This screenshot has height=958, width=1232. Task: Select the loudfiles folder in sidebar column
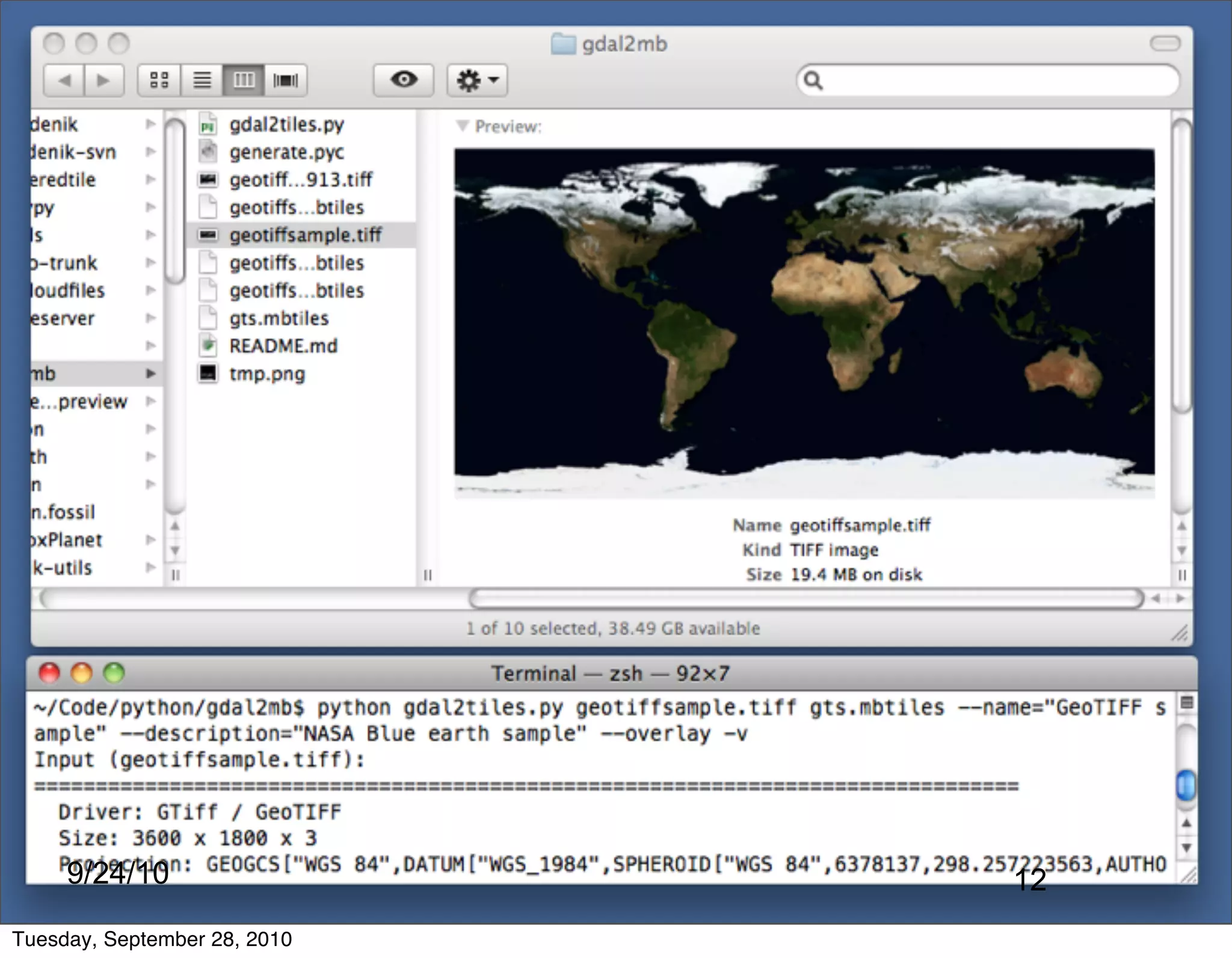click(x=68, y=290)
